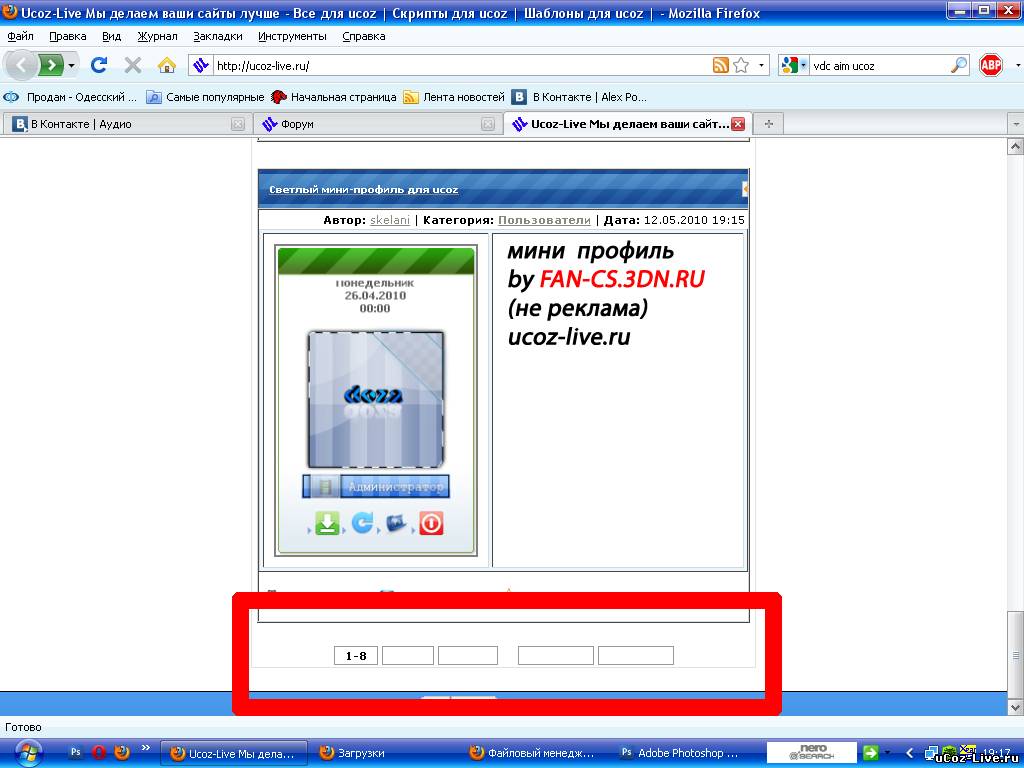Reload the page with the blue refresh icon
1024x768 pixels.
click(x=99, y=65)
